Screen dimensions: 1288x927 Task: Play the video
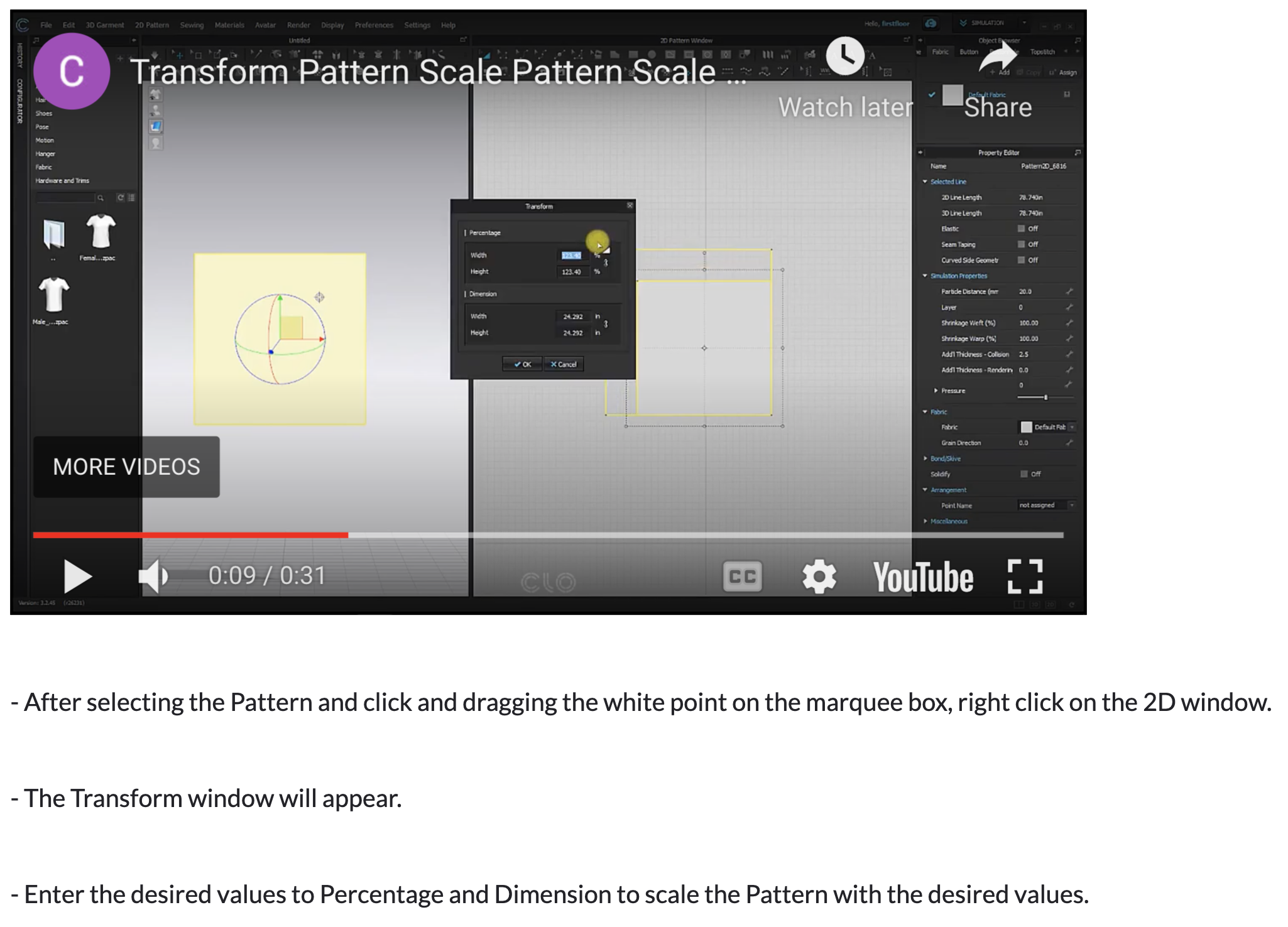[x=78, y=577]
